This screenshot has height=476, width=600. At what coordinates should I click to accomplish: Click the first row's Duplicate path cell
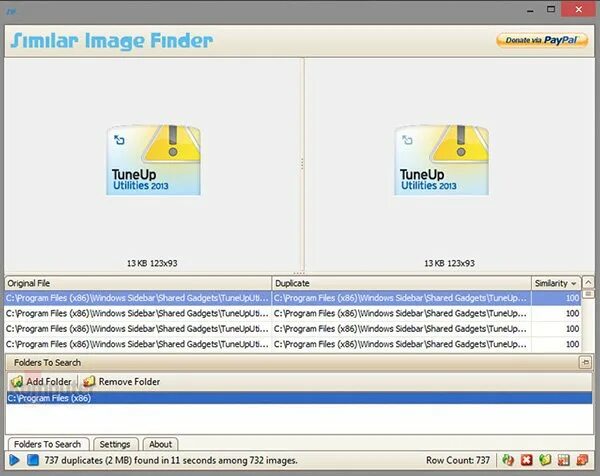tap(401, 298)
